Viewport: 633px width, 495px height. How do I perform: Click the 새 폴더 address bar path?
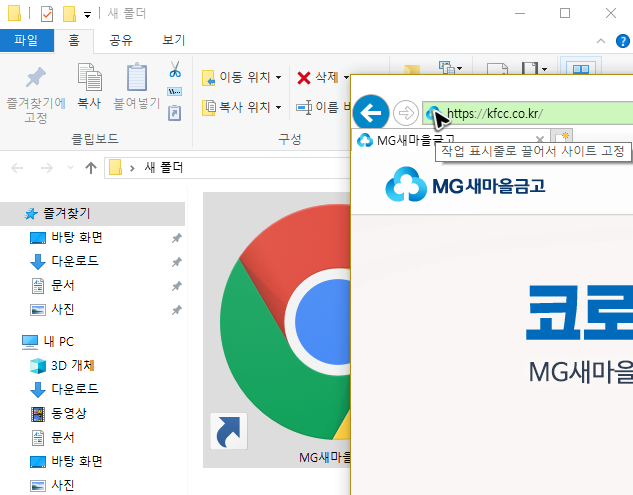pyautogui.click(x=164, y=168)
